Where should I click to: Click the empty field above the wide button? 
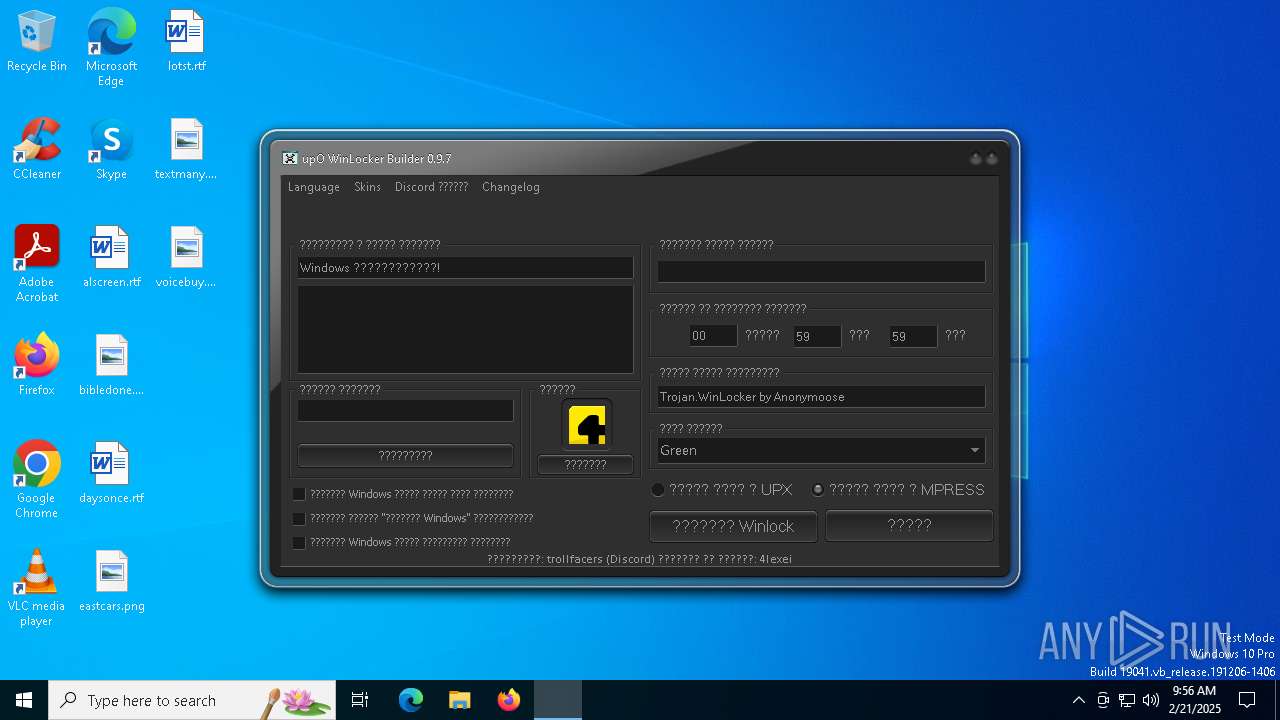pyautogui.click(x=405, y=410)
